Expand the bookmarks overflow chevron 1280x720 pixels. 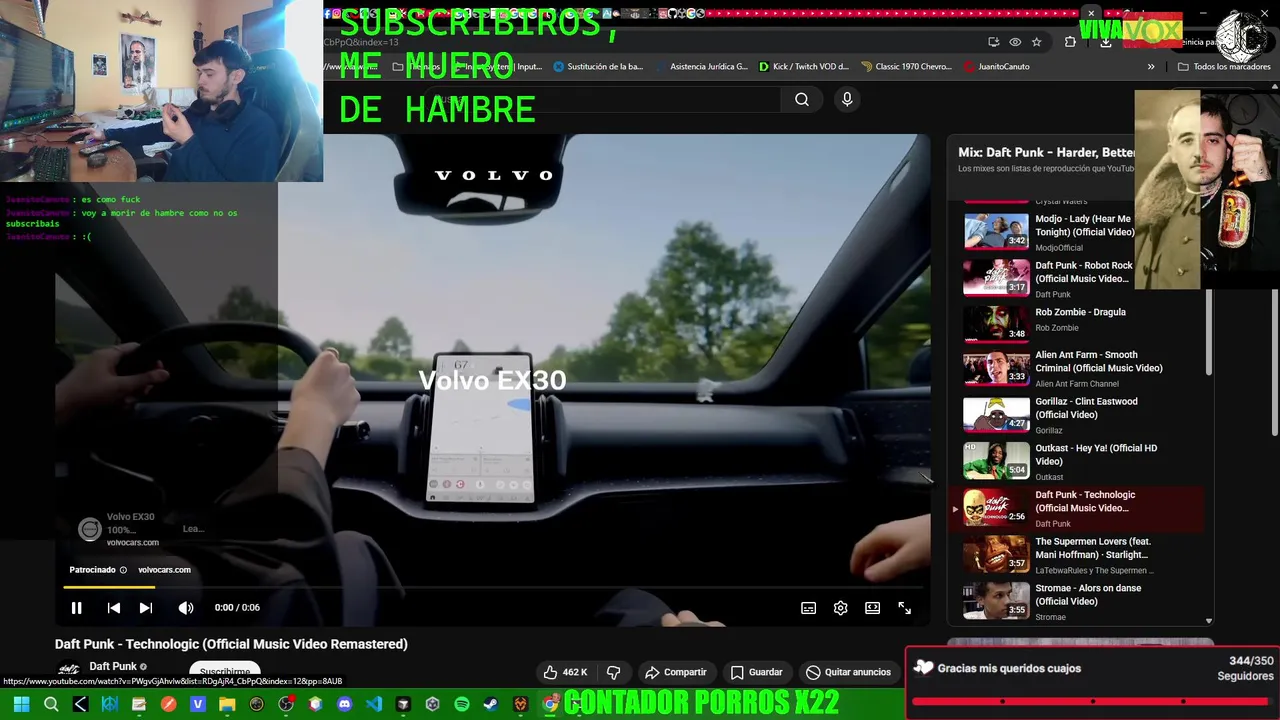[1151, 67]
